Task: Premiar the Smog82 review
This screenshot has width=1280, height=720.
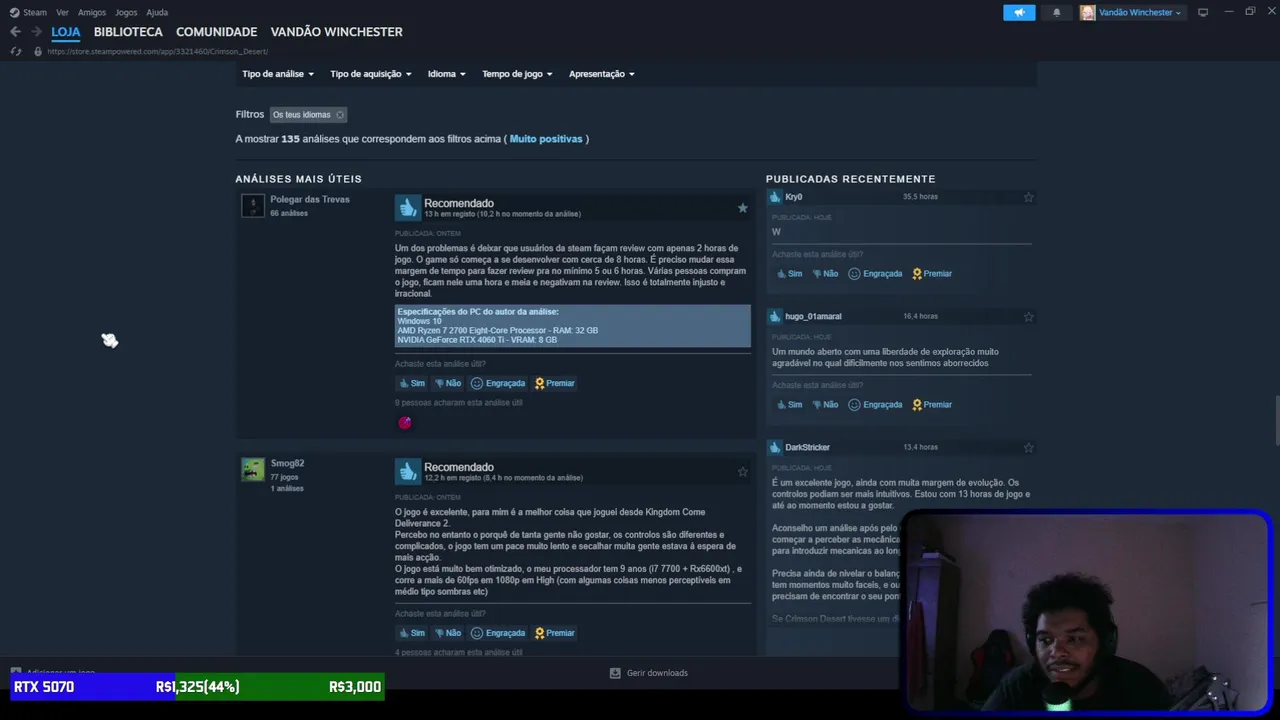Action: tap(554, 633)
